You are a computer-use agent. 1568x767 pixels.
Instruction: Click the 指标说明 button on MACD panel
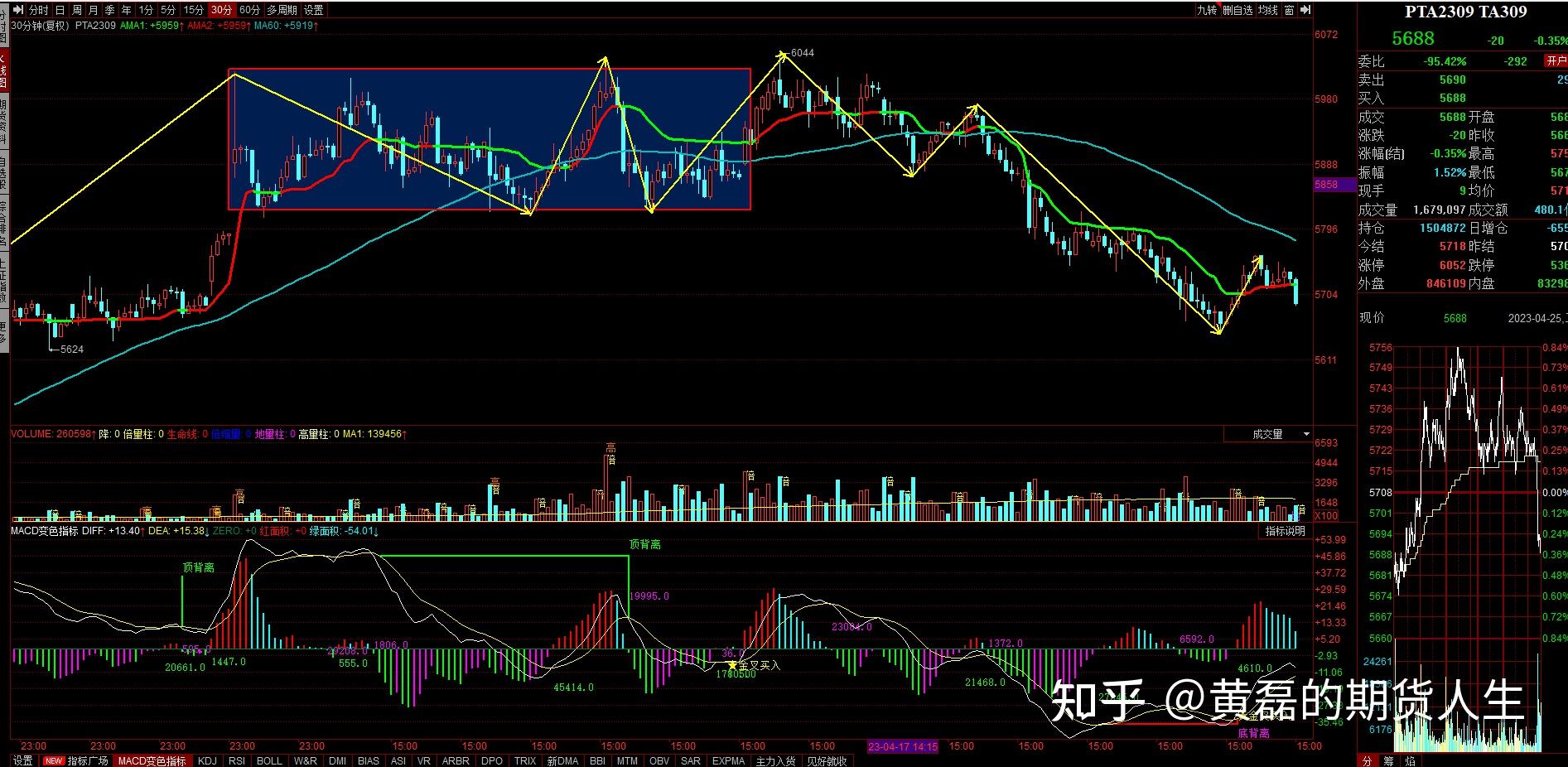pos(1285,531)
